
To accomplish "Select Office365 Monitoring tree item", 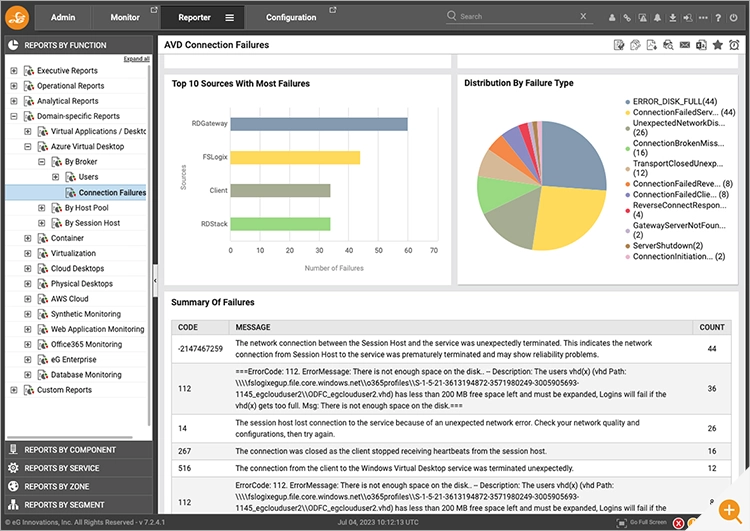I will click(x=86, y=344).
